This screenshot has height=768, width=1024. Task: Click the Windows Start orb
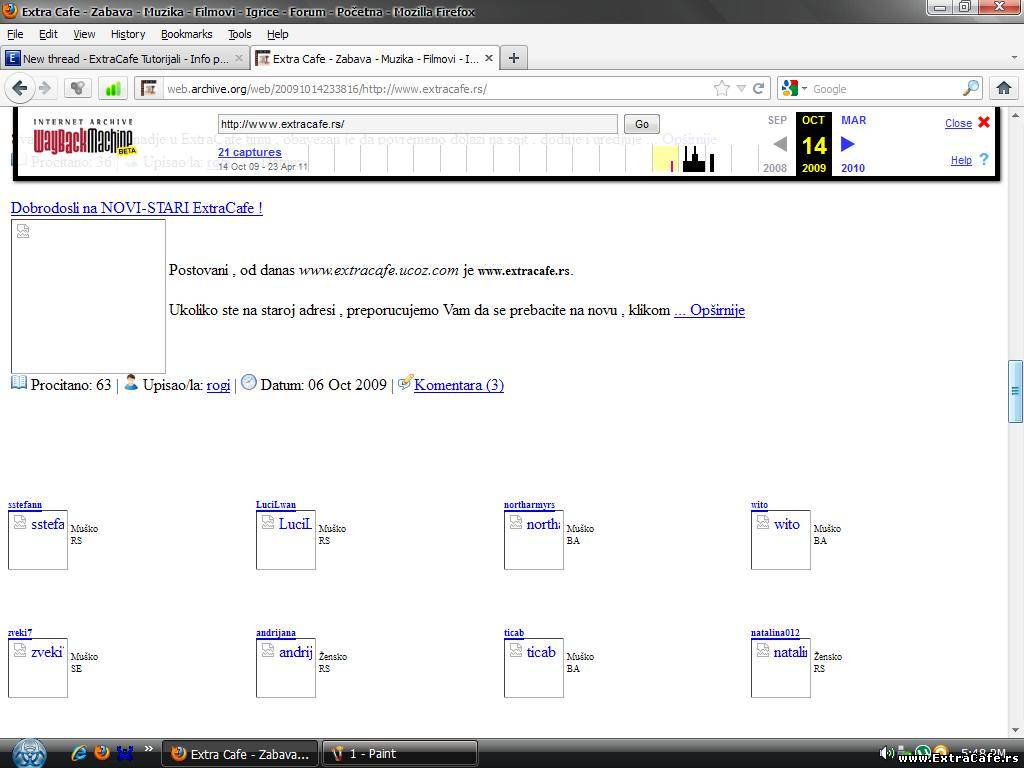(x=29, y=753)
